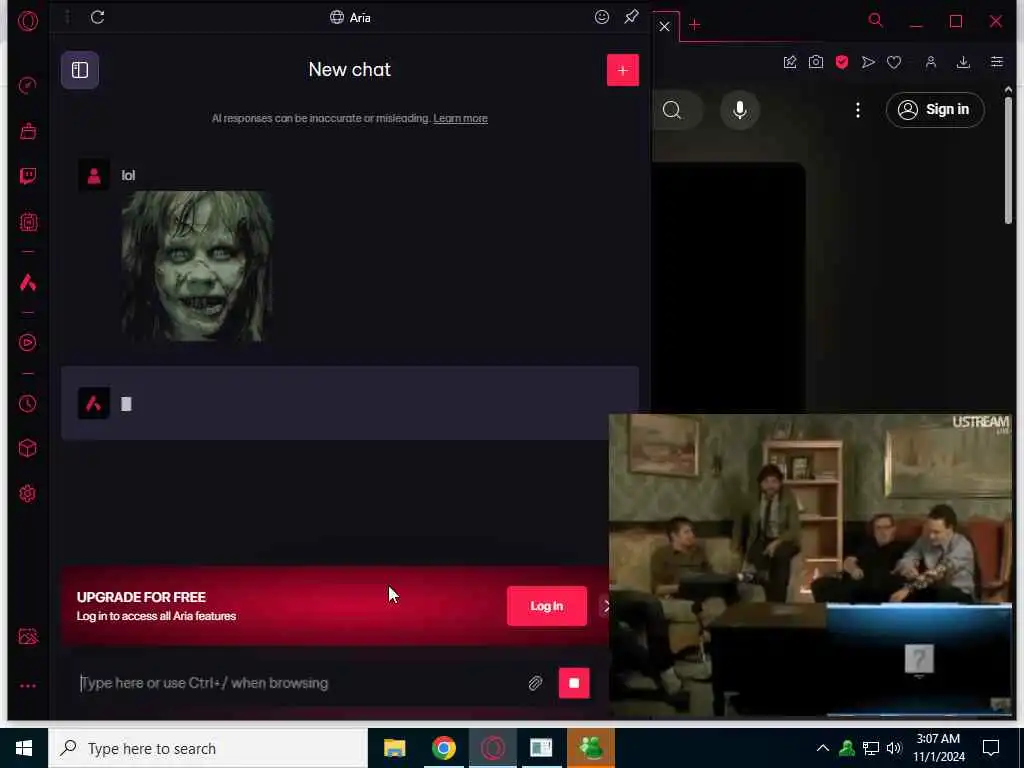Image resolution: width=1024 pixels, height=768 pixels.
Task: Toggle the Aria chat list side panel
Action: click(x=80, y=70)
